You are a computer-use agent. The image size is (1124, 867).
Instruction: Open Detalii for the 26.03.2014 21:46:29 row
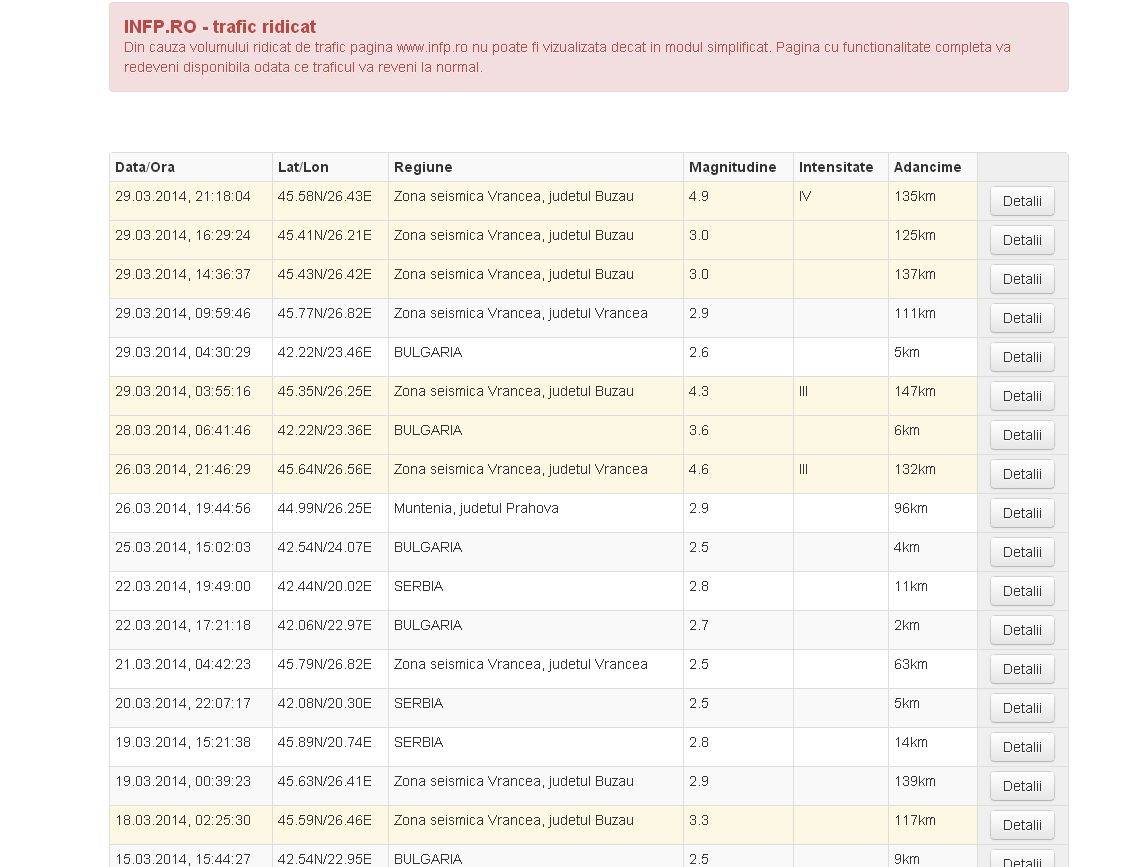tap(1021, 474)
